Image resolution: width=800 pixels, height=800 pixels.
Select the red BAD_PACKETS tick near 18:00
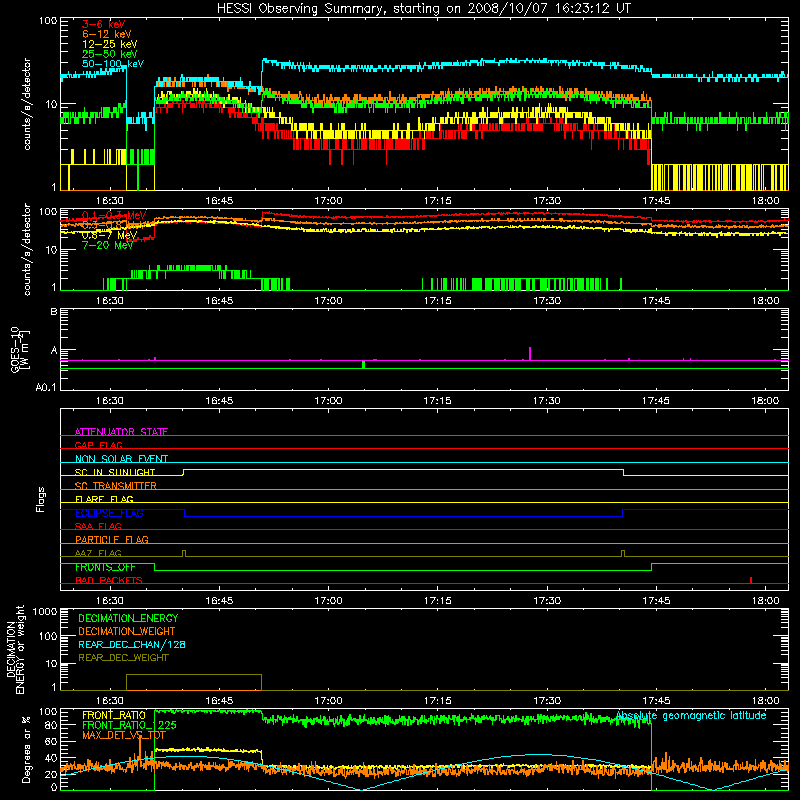coord(751,580)
